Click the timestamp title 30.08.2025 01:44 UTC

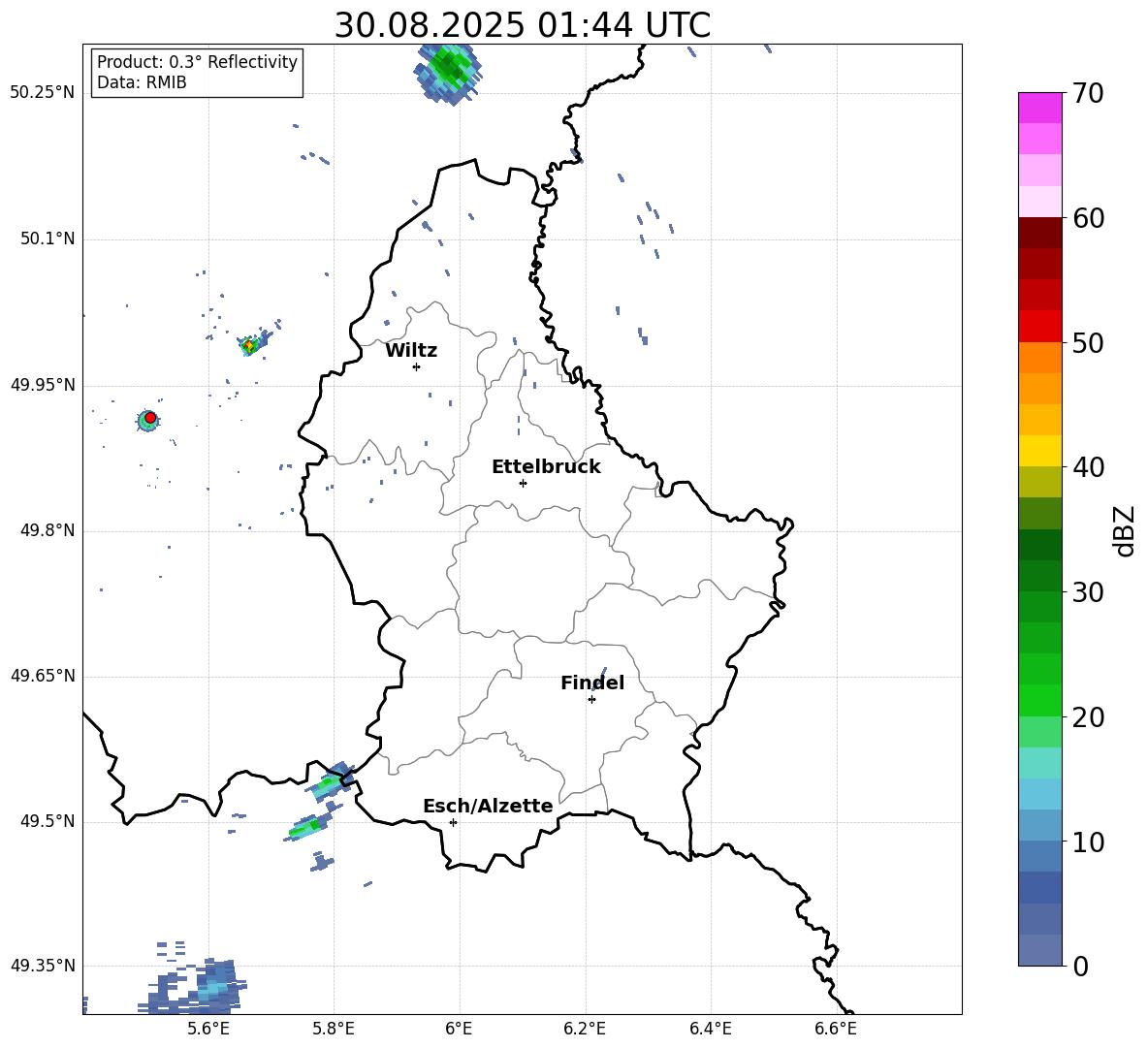[x=522, y=25]
